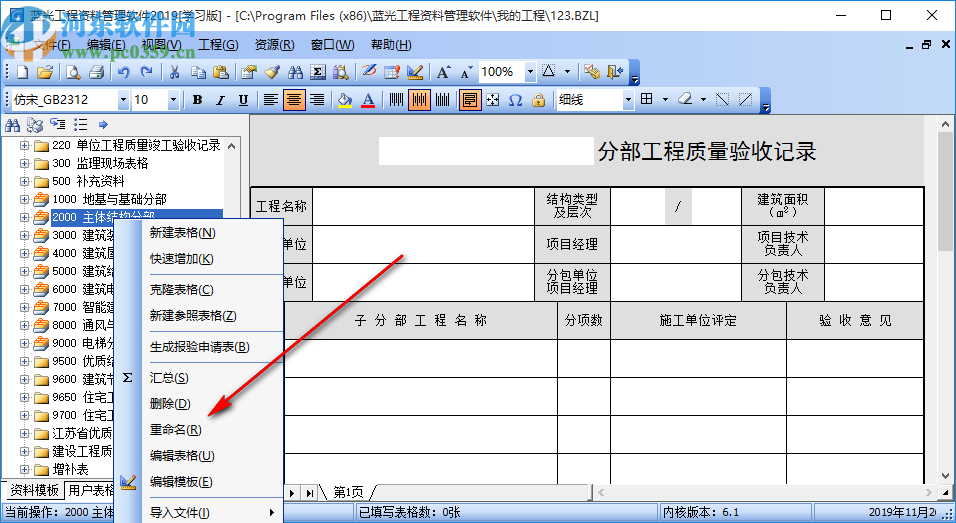Open the 编辑(E) menu

106,44
